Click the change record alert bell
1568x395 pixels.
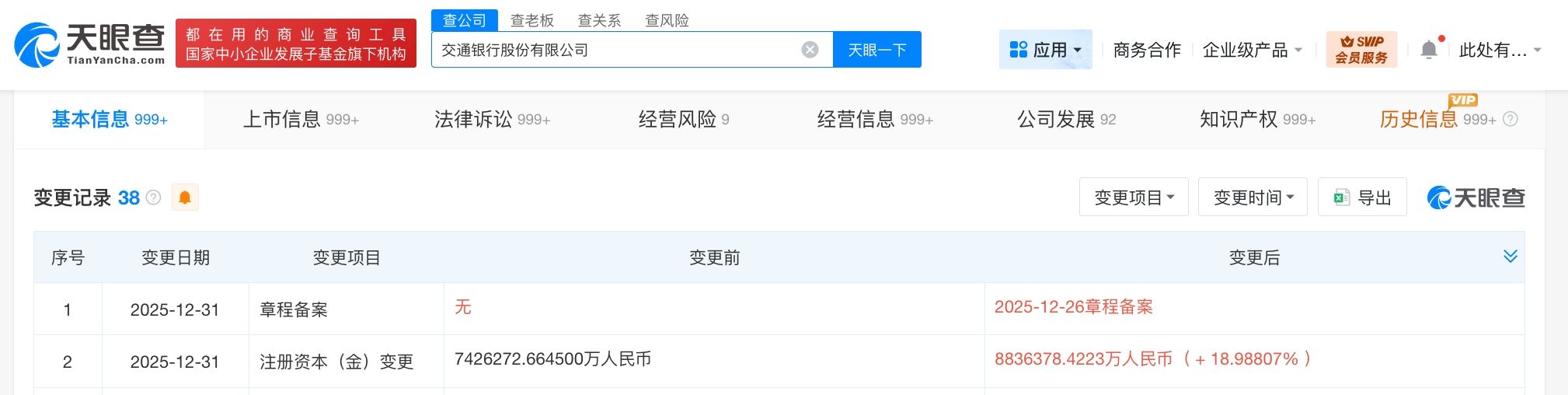(185, 197)
